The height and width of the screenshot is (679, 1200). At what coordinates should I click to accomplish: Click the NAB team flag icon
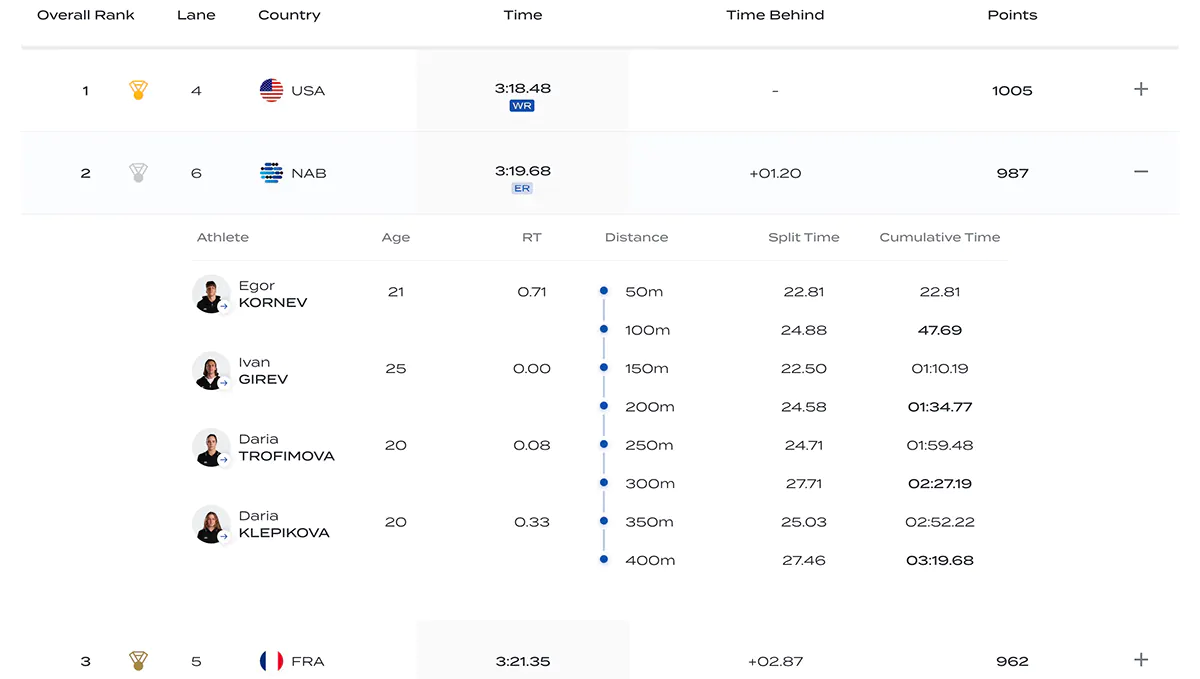(271, 173)
